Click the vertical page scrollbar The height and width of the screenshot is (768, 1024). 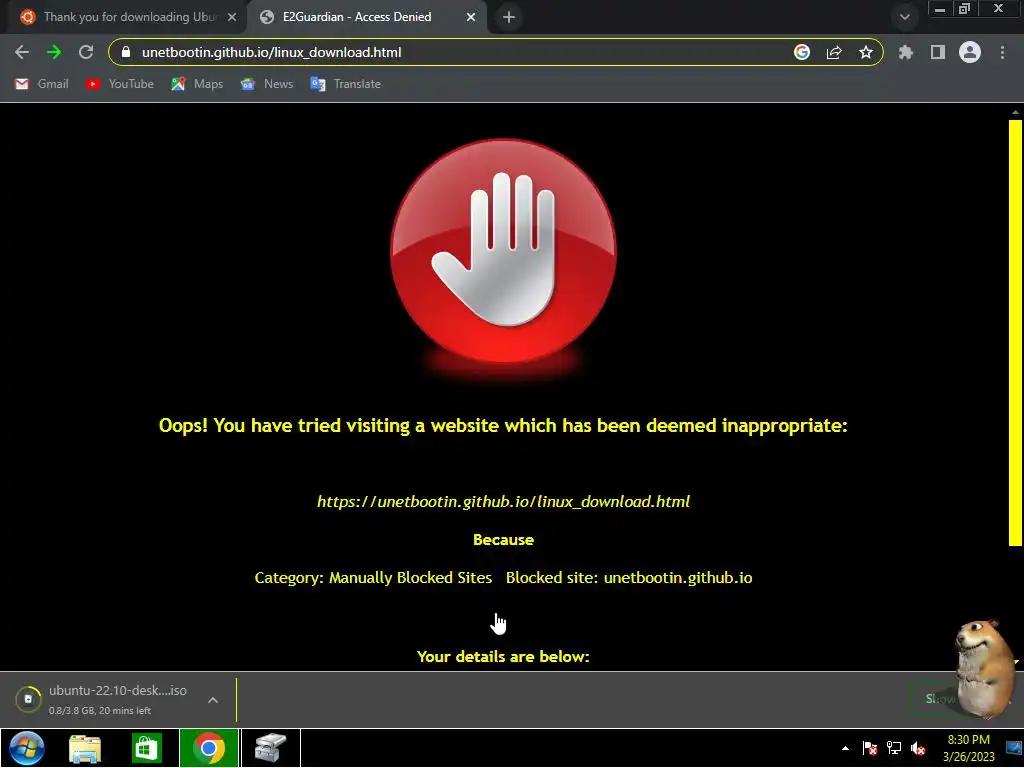point(1015,333)
